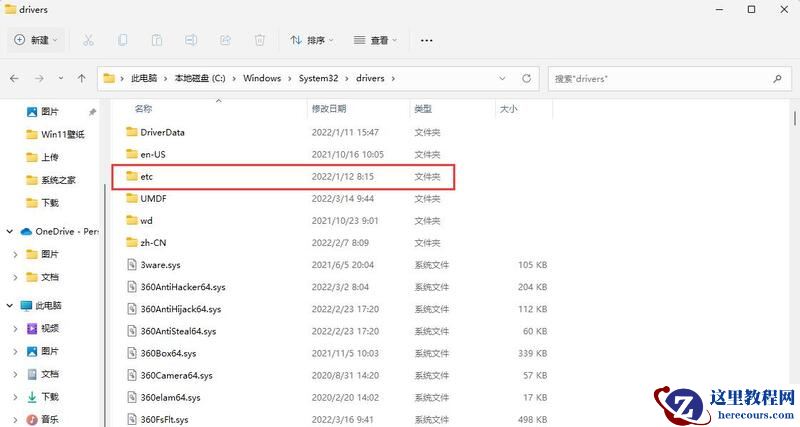The image size is (800, 427).
Task: Click the Delete trash icon
Action: pyautogui.click(x=260, y=40)
